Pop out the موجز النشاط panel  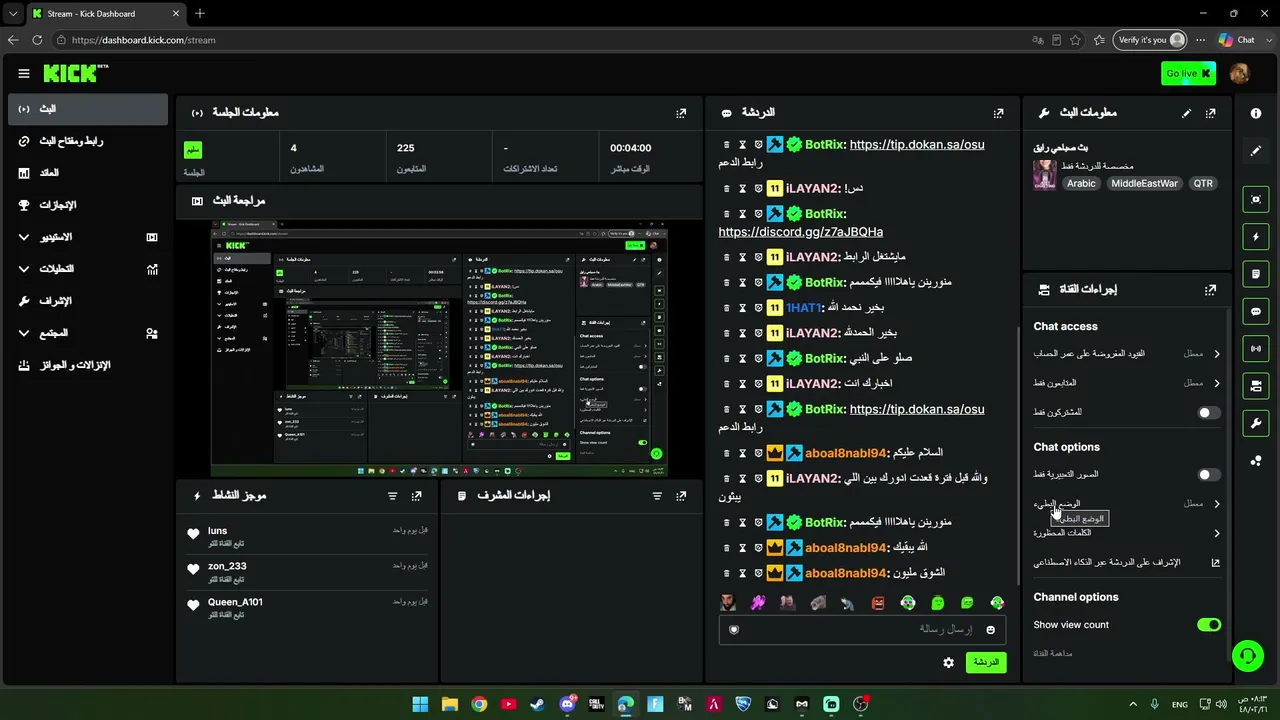(416, 496)
